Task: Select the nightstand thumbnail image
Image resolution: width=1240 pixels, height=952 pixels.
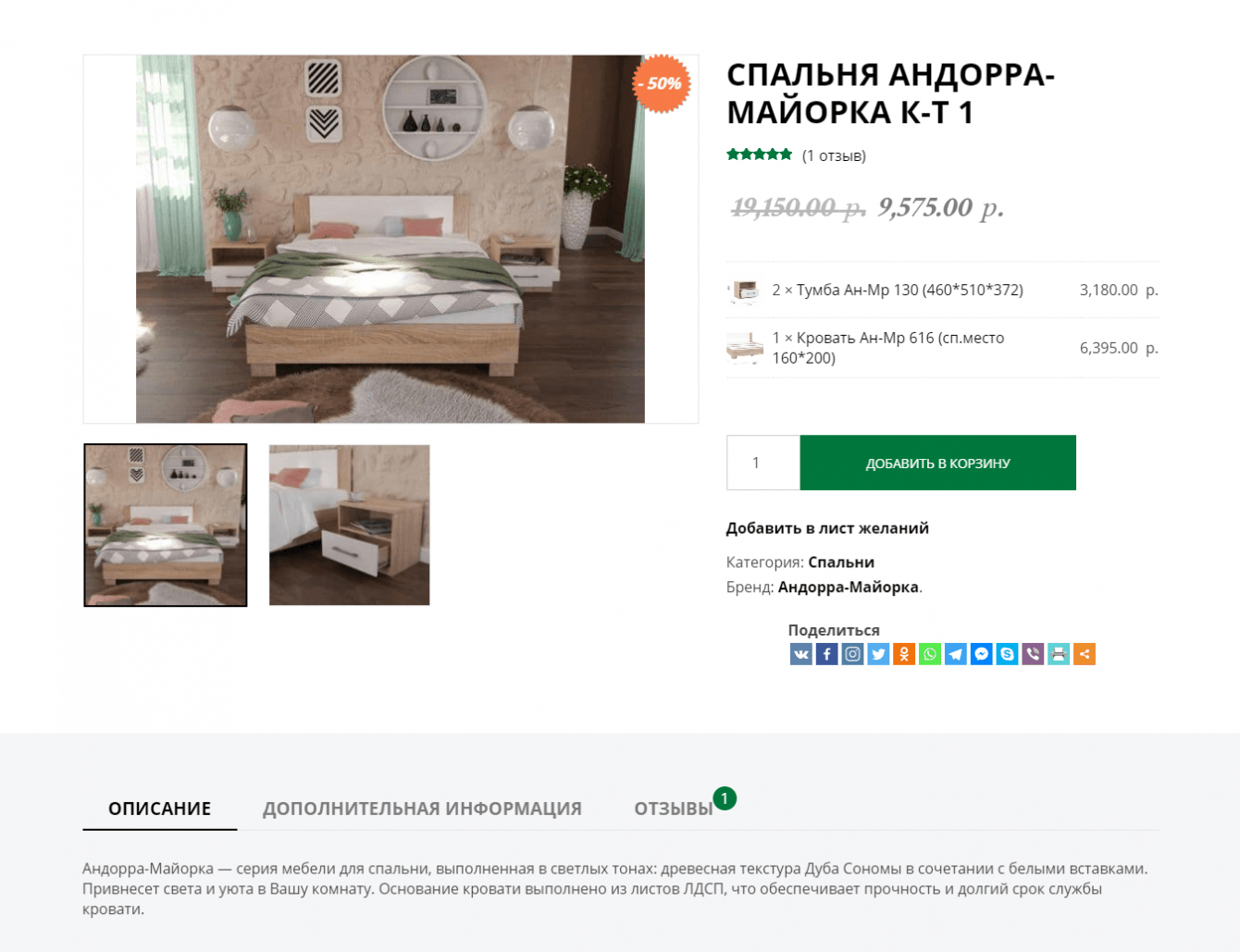Action: tap(349, 525)
